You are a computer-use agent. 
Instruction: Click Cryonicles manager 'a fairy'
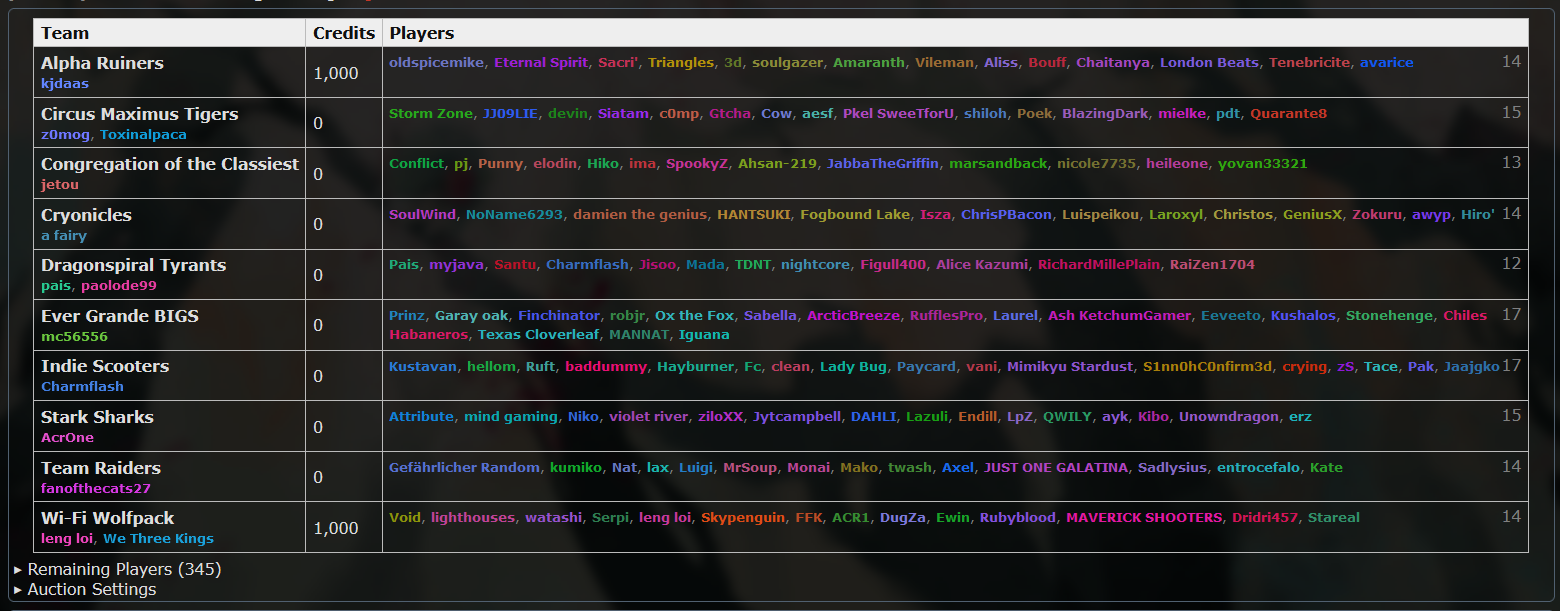coord(64,236)
